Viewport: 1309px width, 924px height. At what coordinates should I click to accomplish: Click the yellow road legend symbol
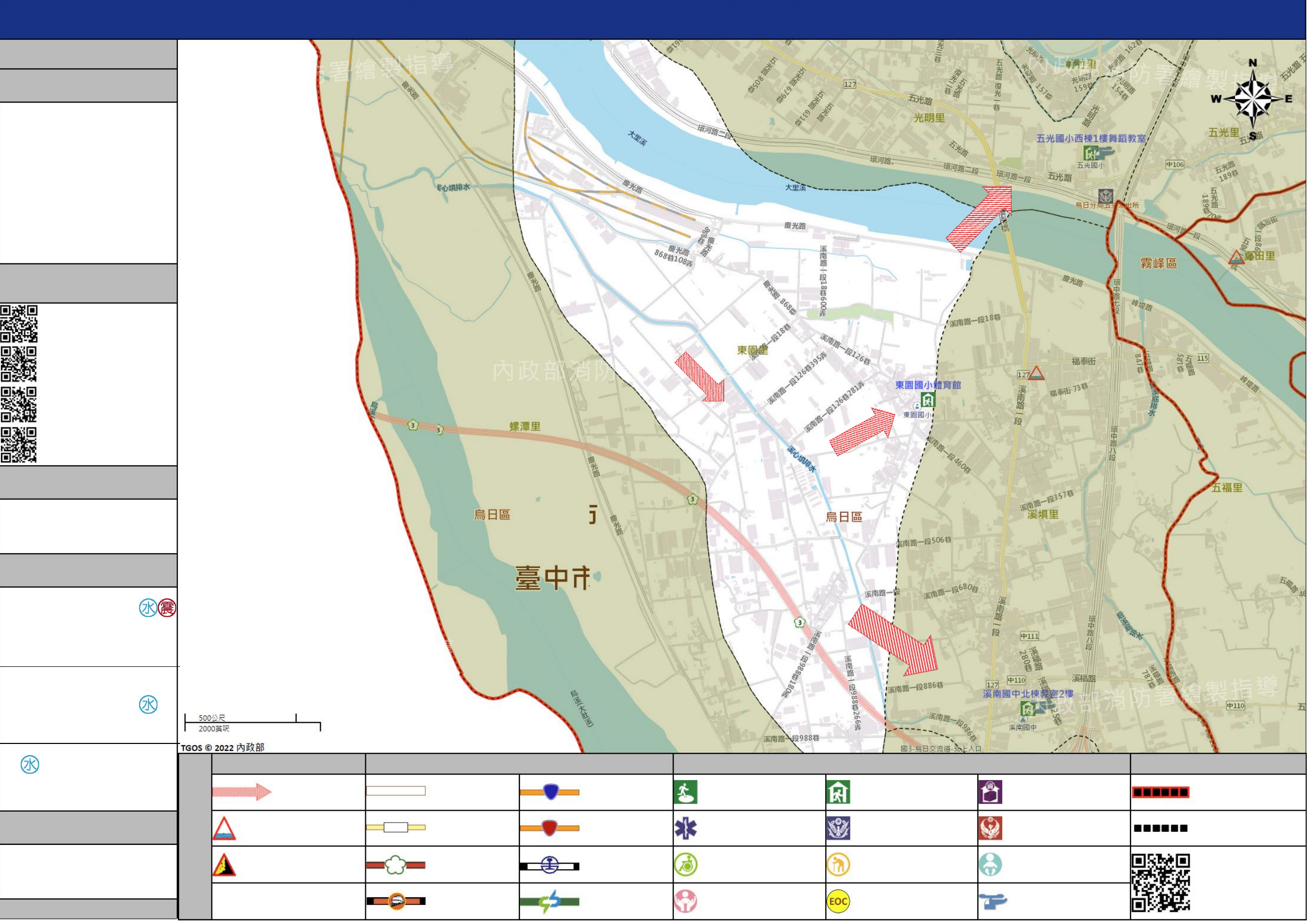396,828
